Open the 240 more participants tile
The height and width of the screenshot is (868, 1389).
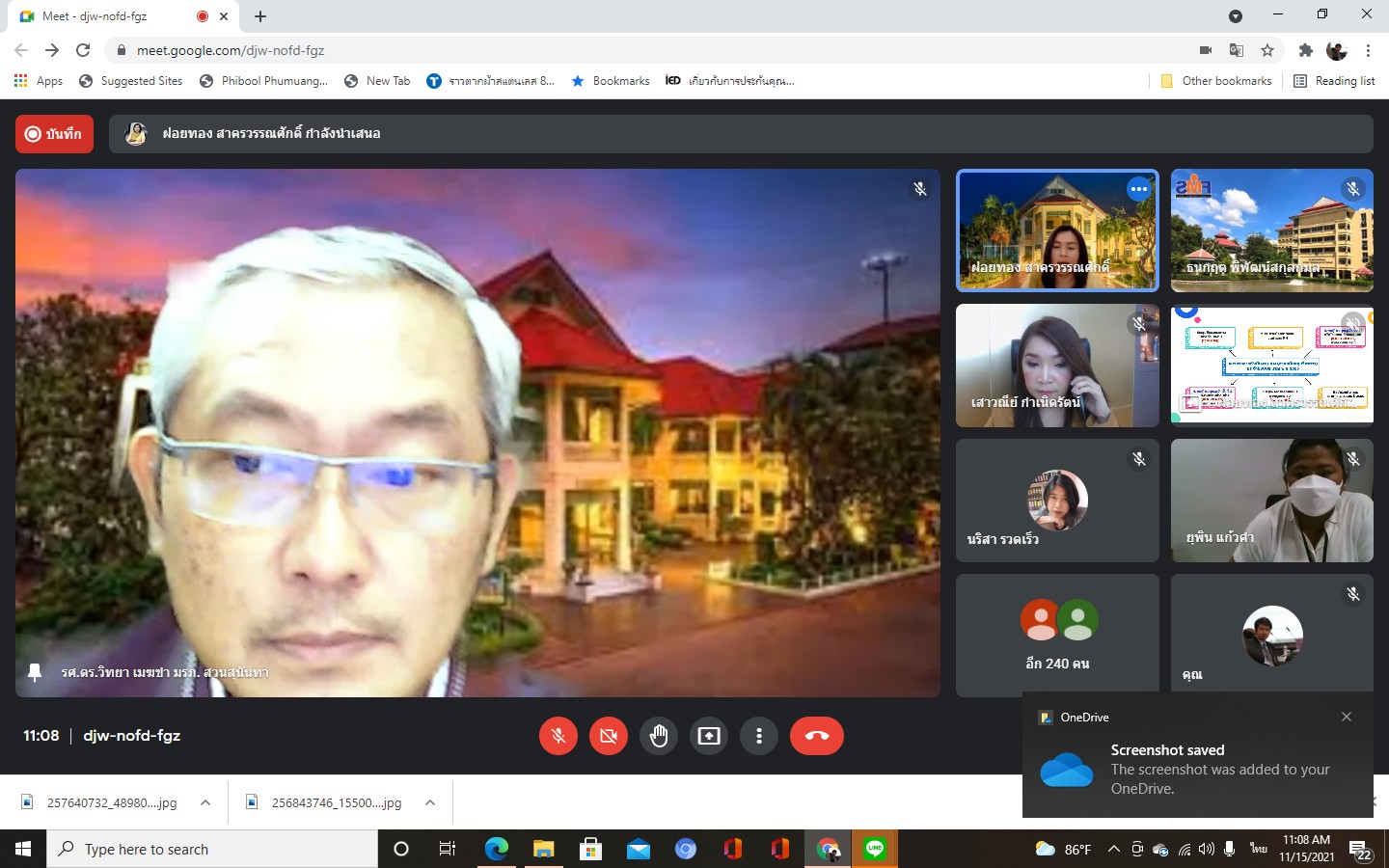[x=1057, y=634]
